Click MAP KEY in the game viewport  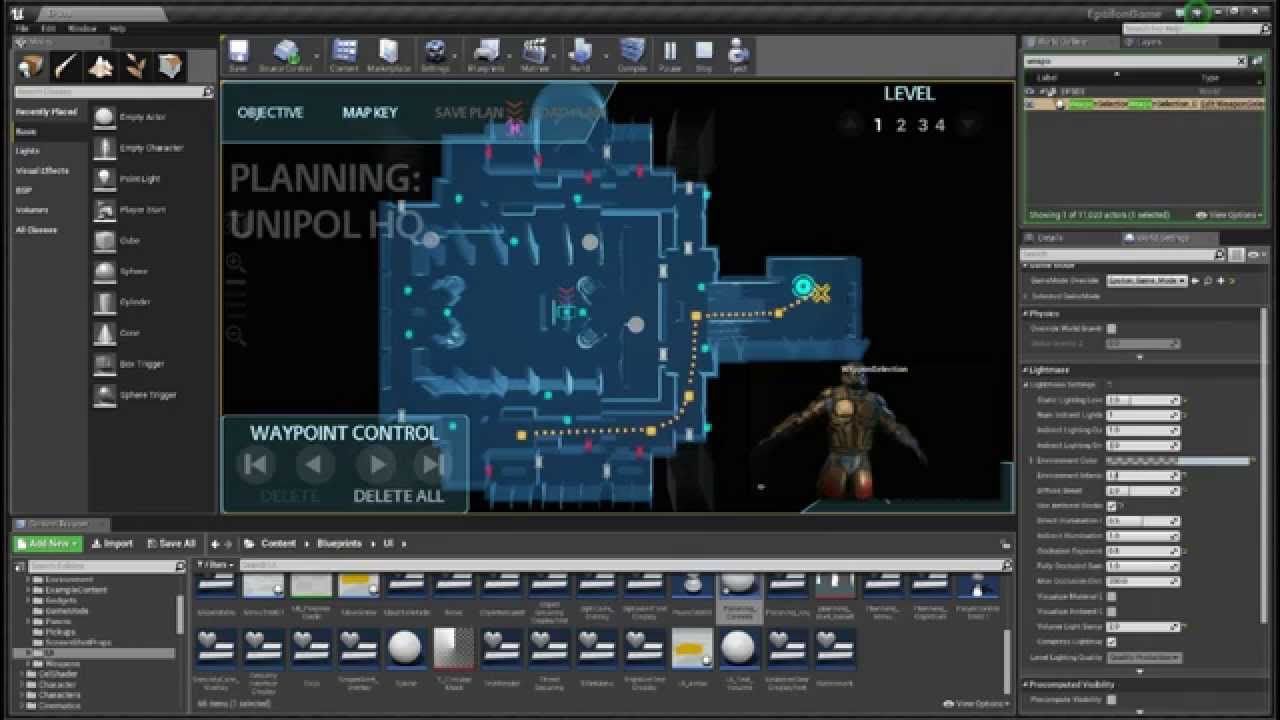point(370,113)
